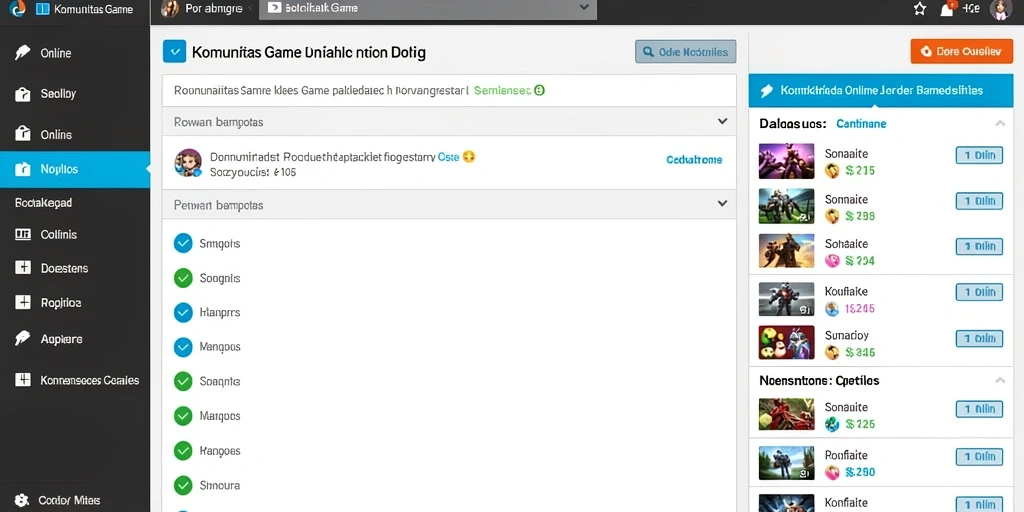Click the Odie Nodmiles search button
The height and width of the screenshot is (512, 1024).
686,52
